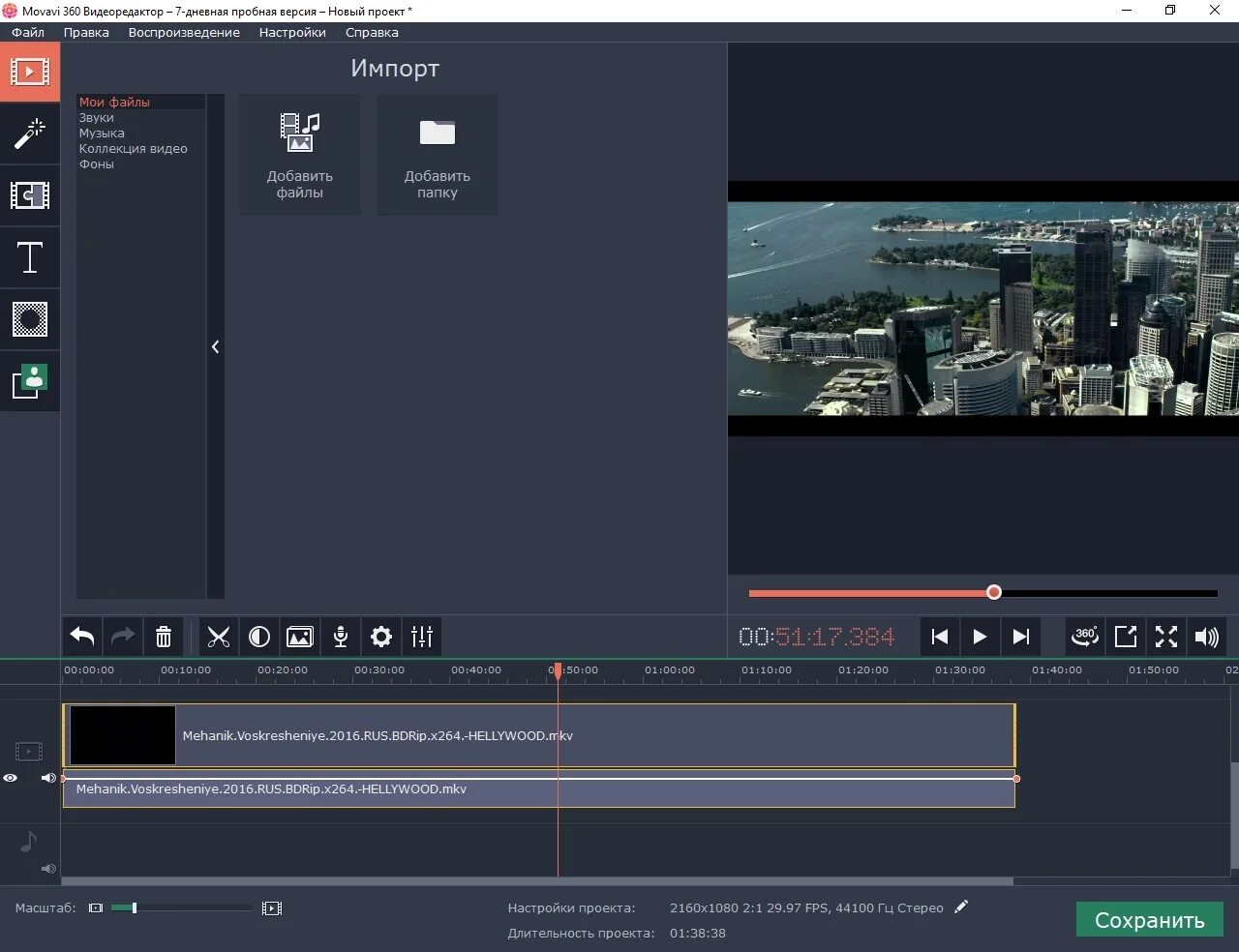This screenshot has height=952, width=1239.
Task: Open the audio equalizer sliders tool
Action: click(422, 637)
